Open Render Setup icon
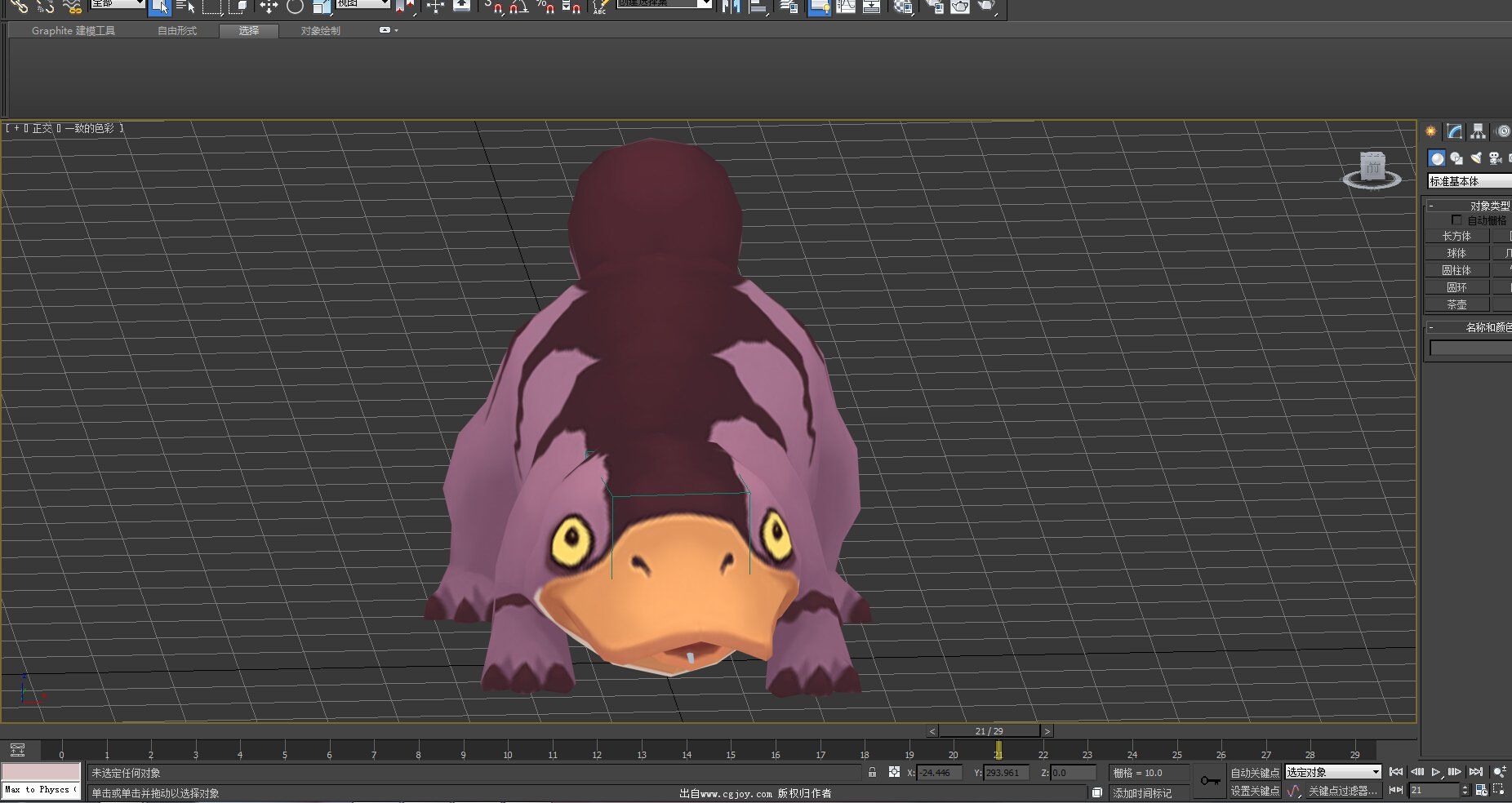 (x=934, y=7)
